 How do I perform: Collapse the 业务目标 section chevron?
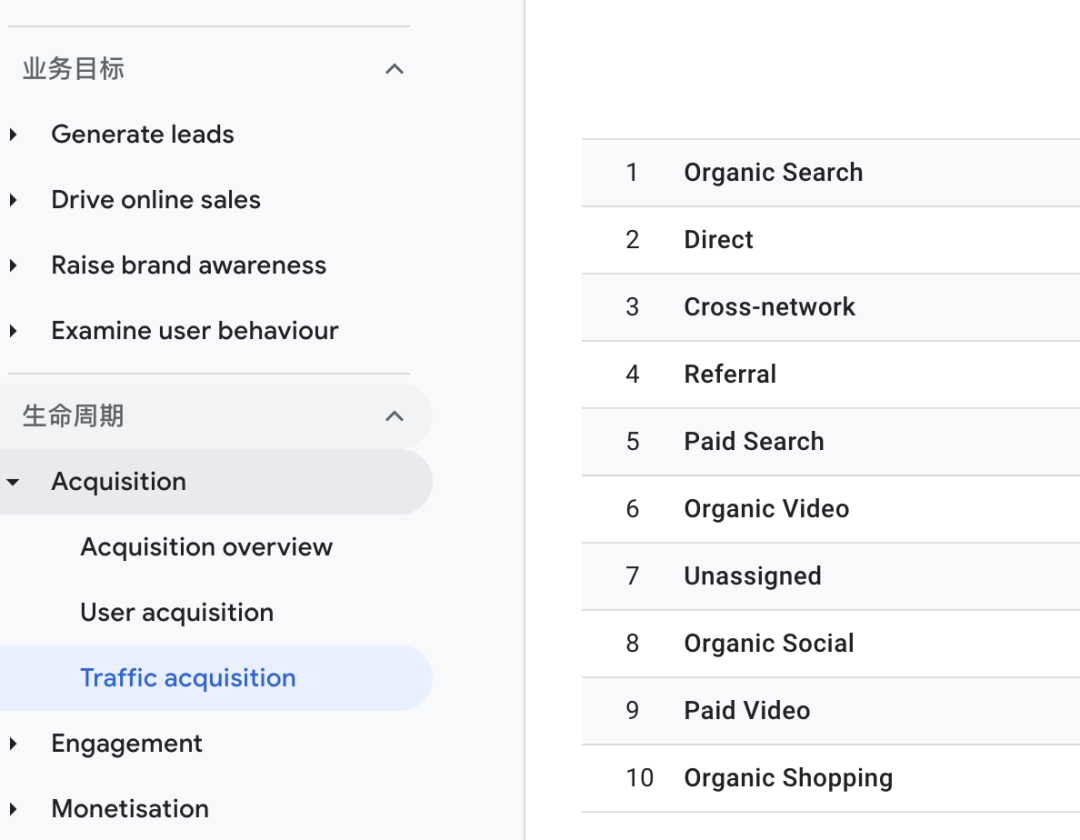(x=395, y=69)
